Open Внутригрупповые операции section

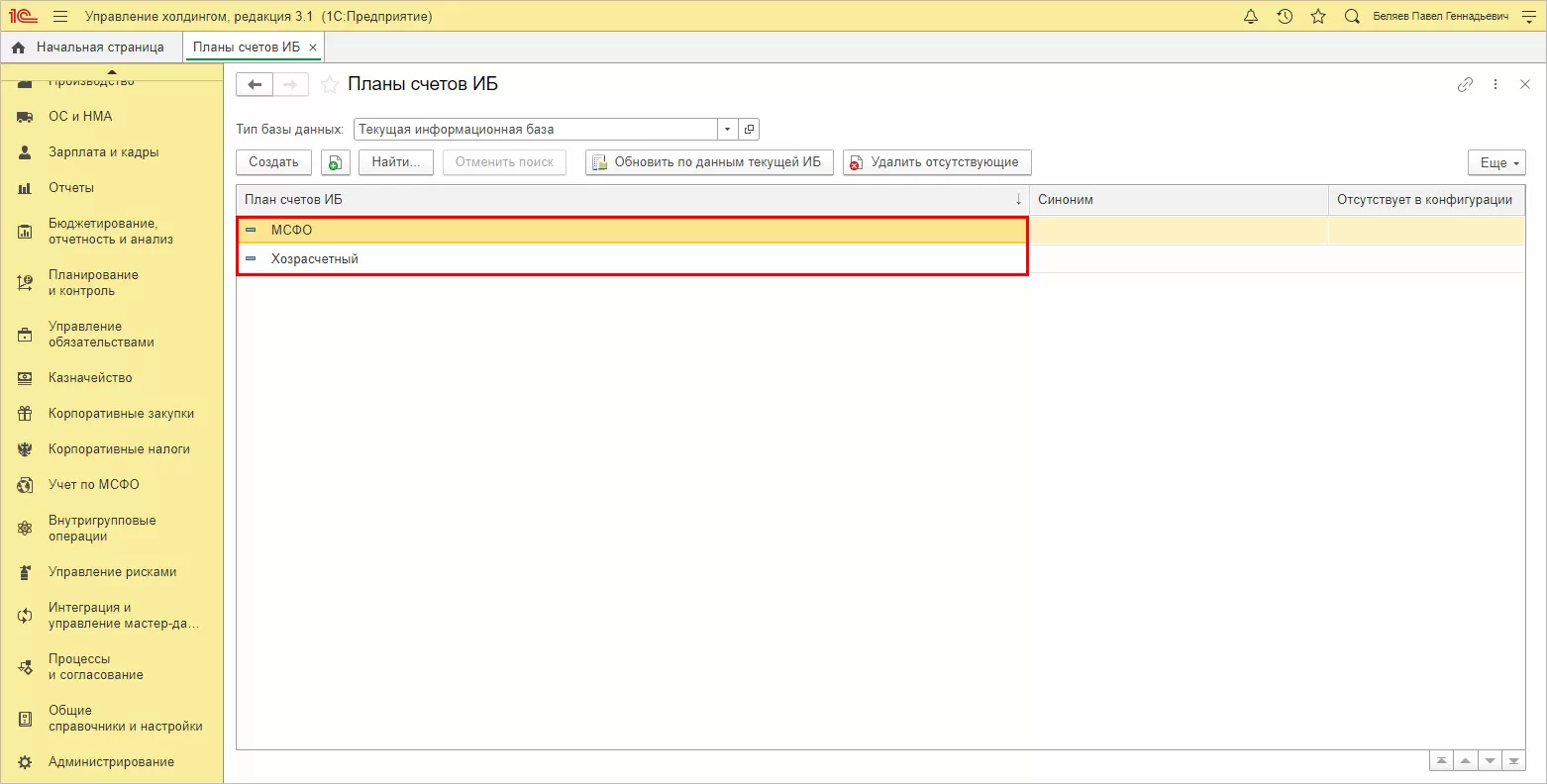point(111,529)
